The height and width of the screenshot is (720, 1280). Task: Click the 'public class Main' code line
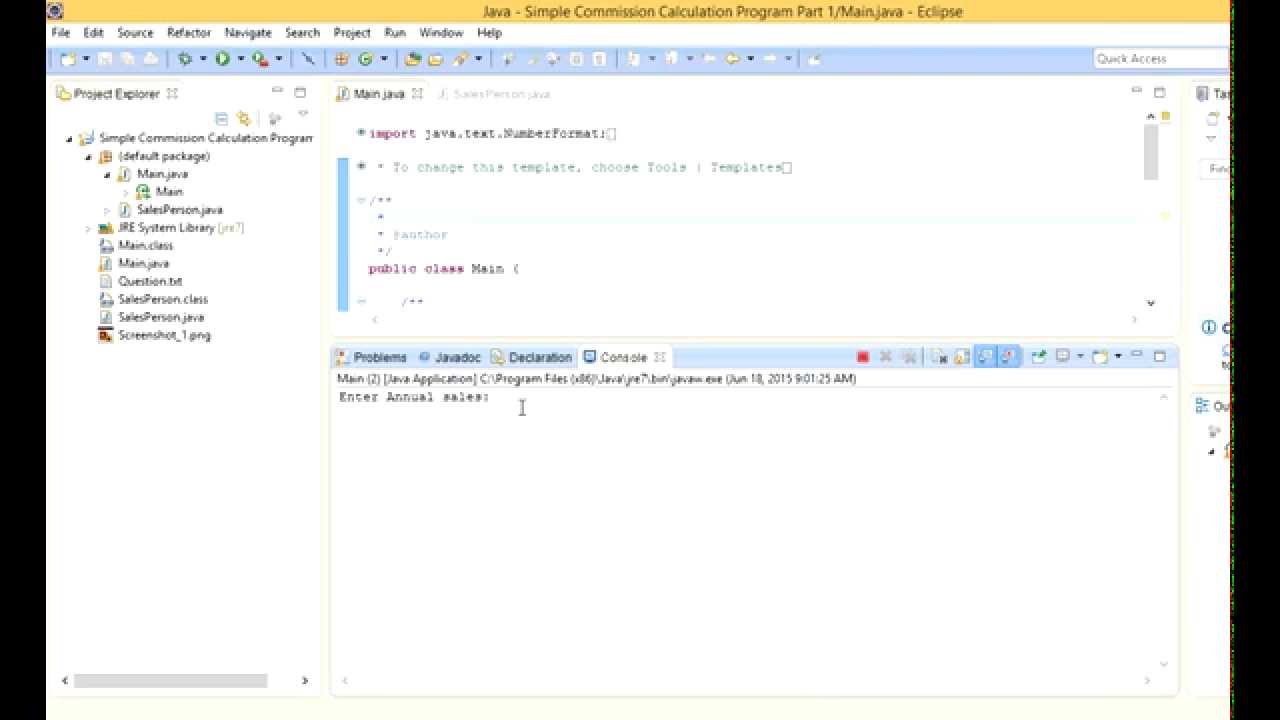click(x=444, y=269)
